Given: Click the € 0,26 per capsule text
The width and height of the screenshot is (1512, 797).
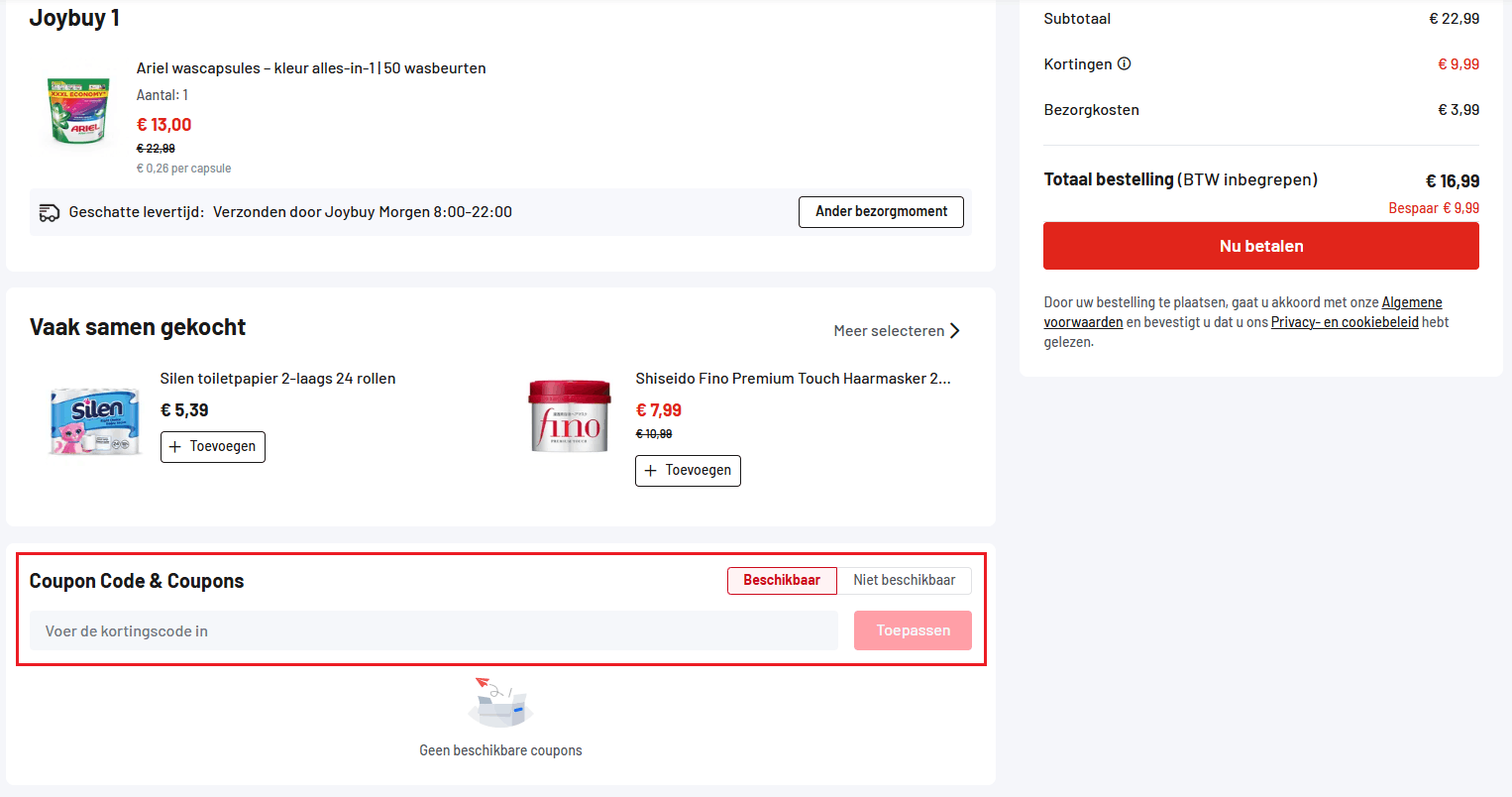Looking at the screenshot, I should [183, 169].
